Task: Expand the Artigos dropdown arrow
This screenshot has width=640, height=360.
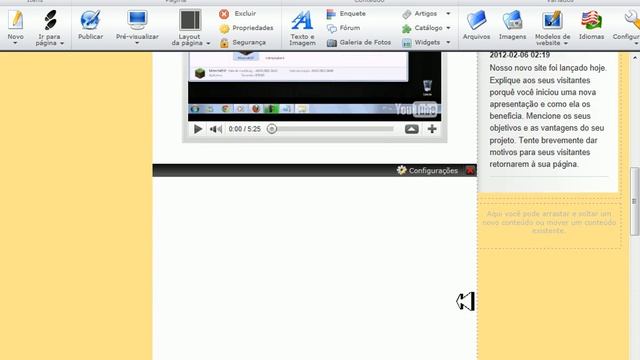Action: click(x=448, y=14)
